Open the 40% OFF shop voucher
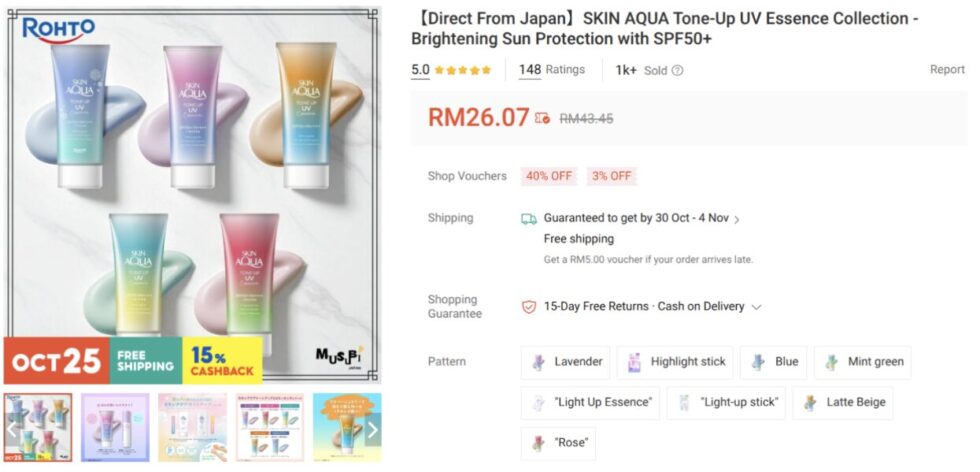This screenshot has width=980, height=472. (x=549, y=176)
